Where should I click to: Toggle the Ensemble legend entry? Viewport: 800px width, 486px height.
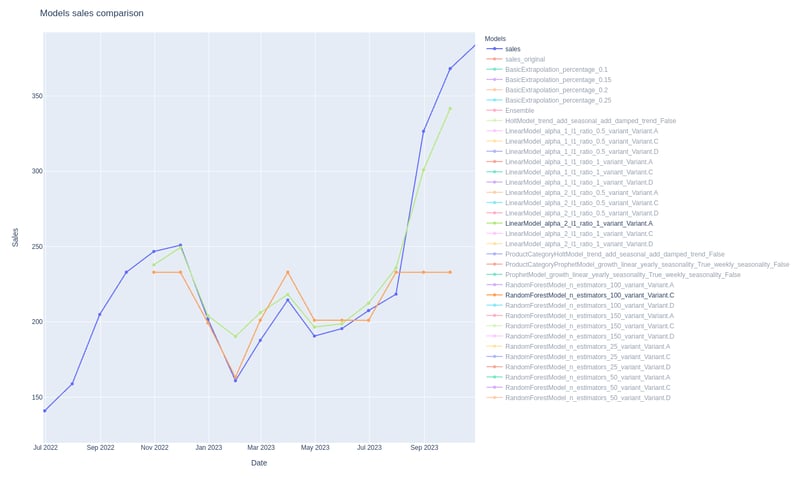click(x=519, y=110)
